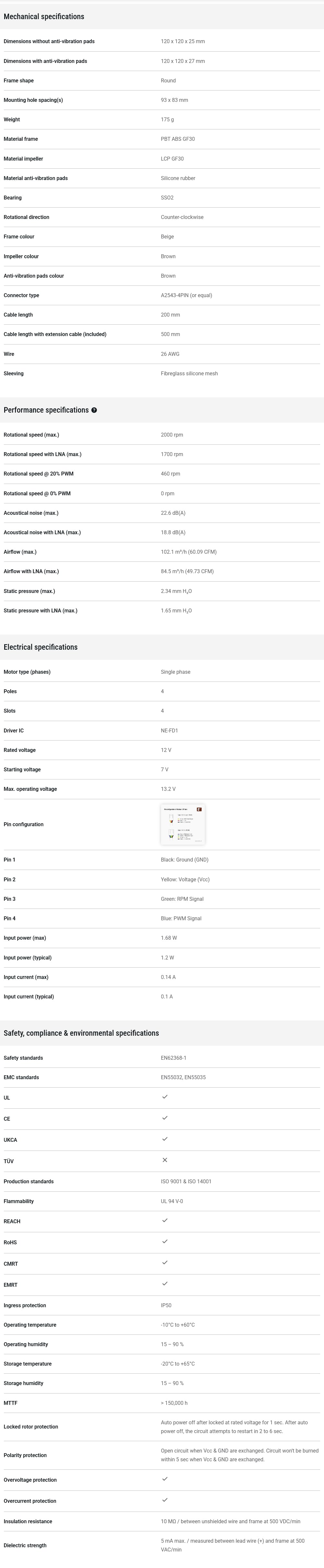
Task: Click the static pressure 2.34 mm H₂O
Action: (176, 591)
